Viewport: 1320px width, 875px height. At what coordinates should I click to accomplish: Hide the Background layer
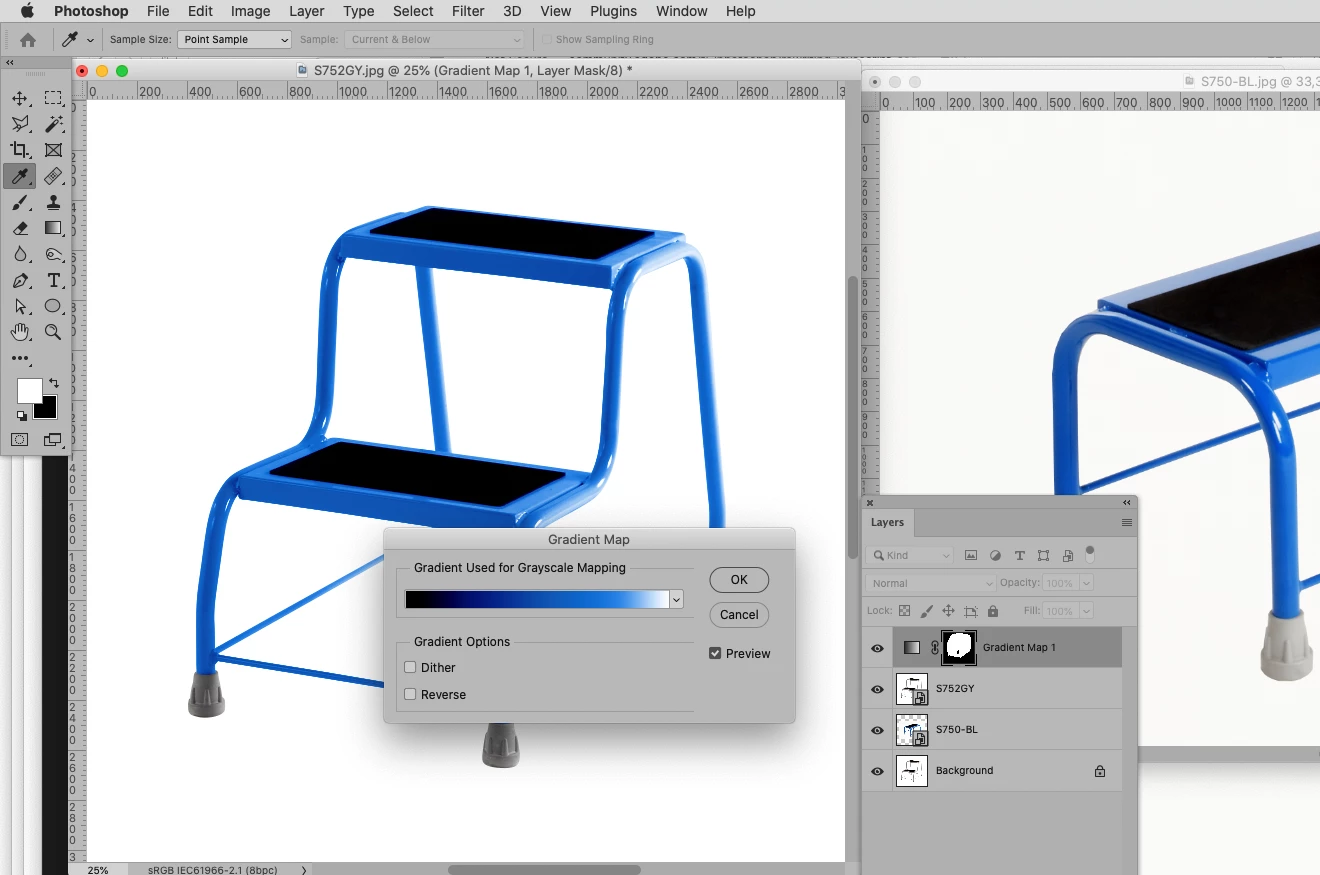click(x=877, y=771)
